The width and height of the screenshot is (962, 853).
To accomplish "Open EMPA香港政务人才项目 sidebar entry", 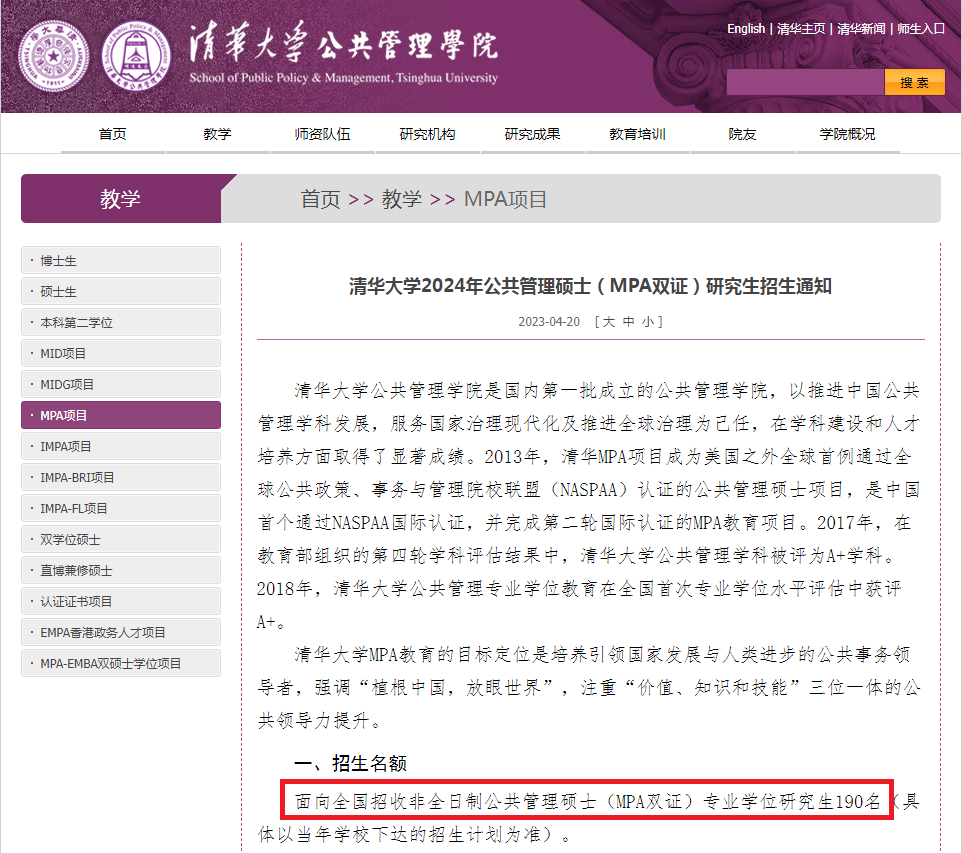I will point(121,633).
